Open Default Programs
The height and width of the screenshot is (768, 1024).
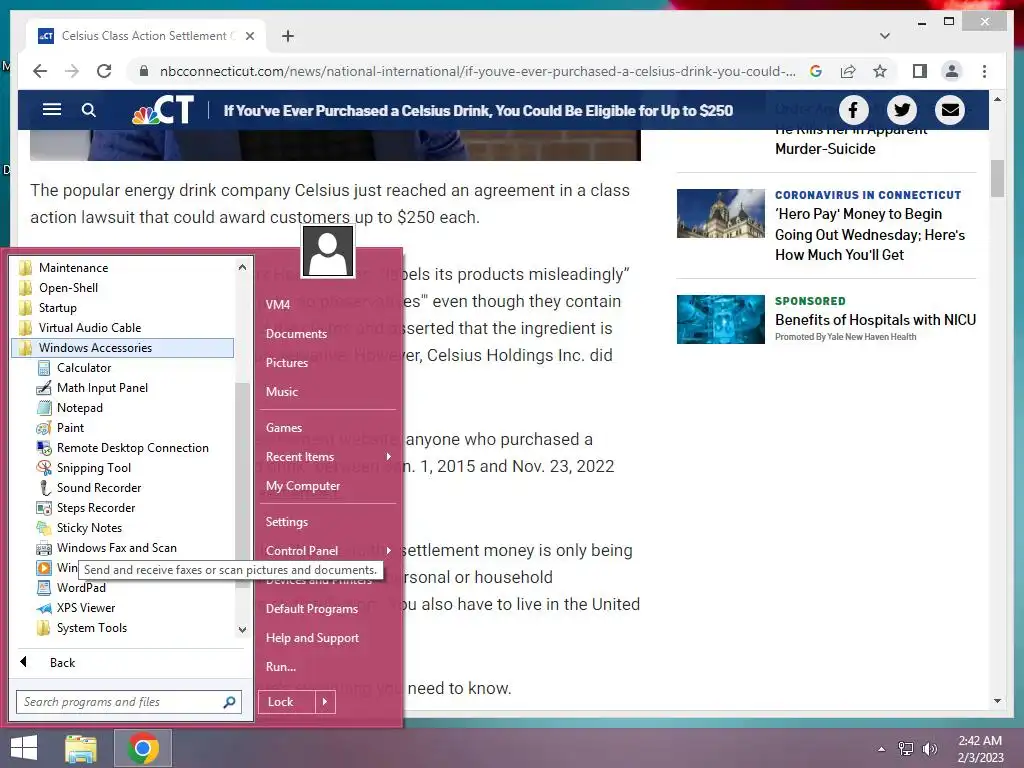coord(312,609)
